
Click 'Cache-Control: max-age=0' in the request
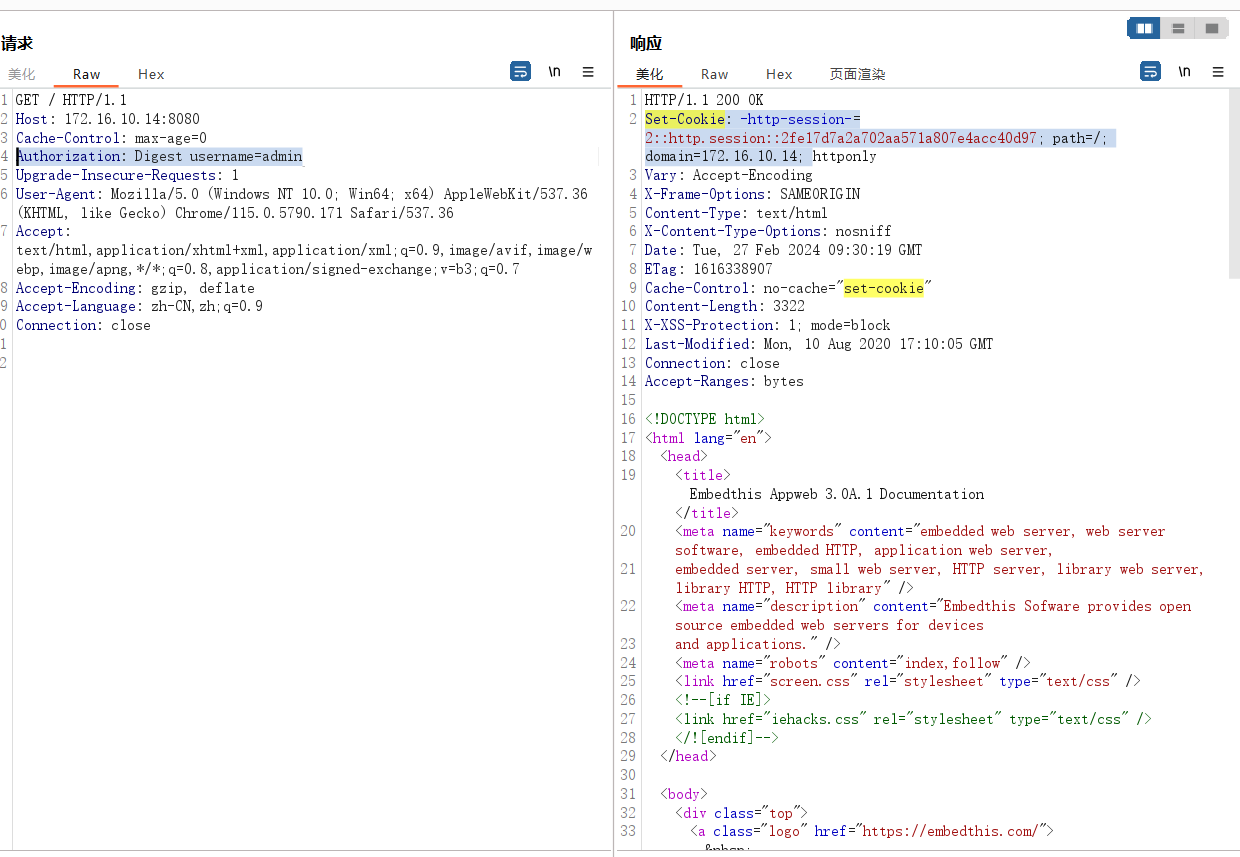(x=111, y=138)
